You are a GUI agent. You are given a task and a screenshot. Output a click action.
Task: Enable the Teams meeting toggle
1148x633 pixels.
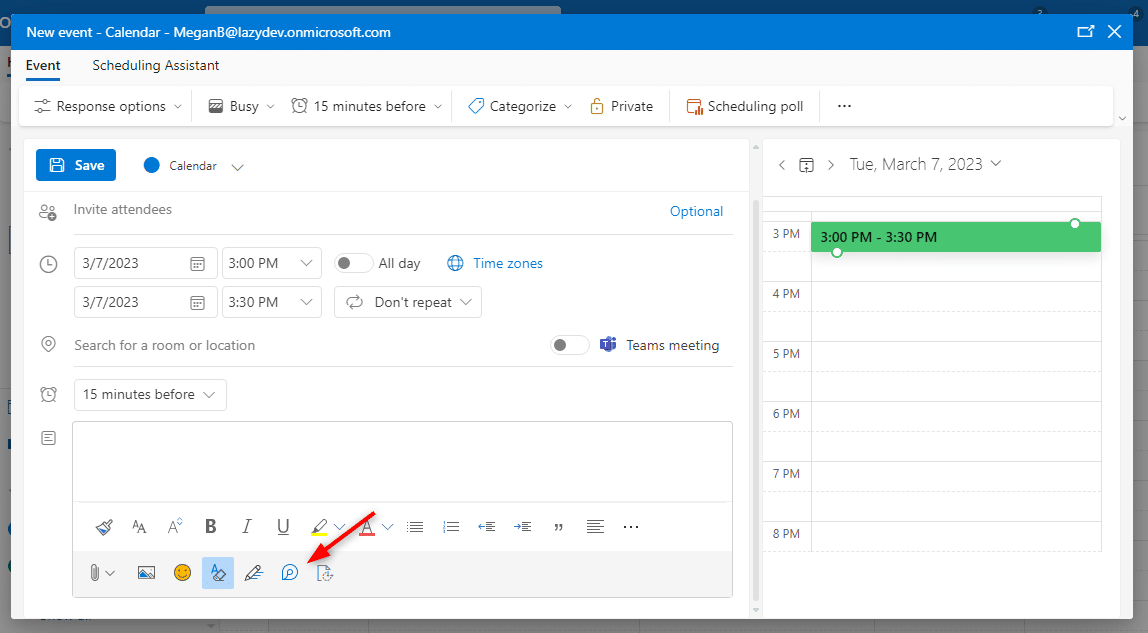[x=568, y=344]
